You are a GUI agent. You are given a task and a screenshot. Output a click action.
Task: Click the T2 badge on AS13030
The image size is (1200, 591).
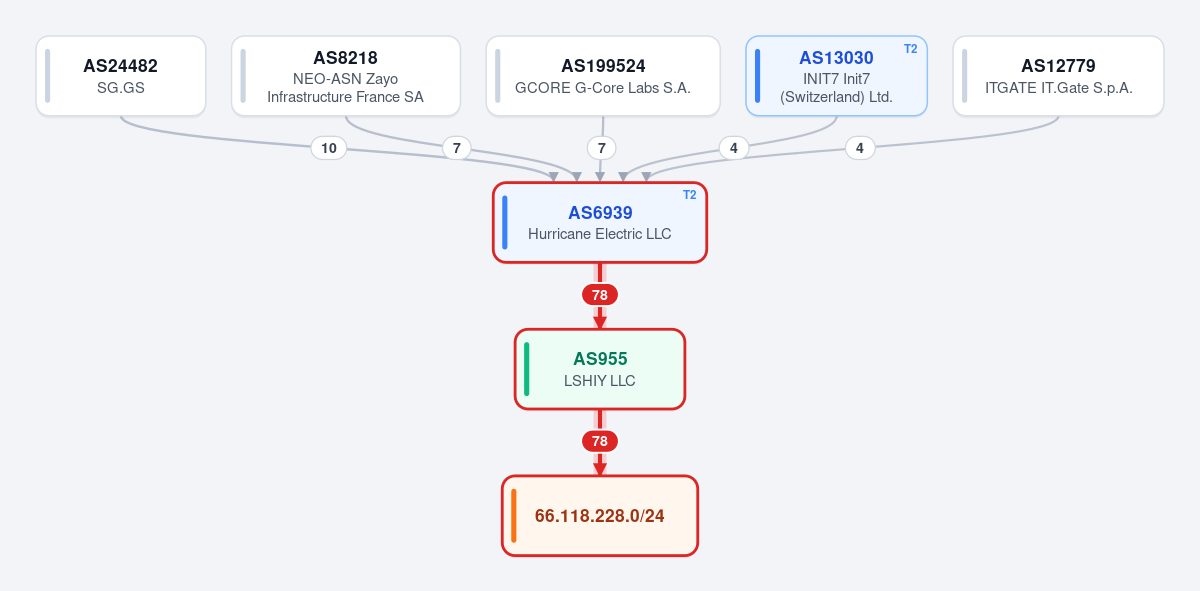coord(910,49)
